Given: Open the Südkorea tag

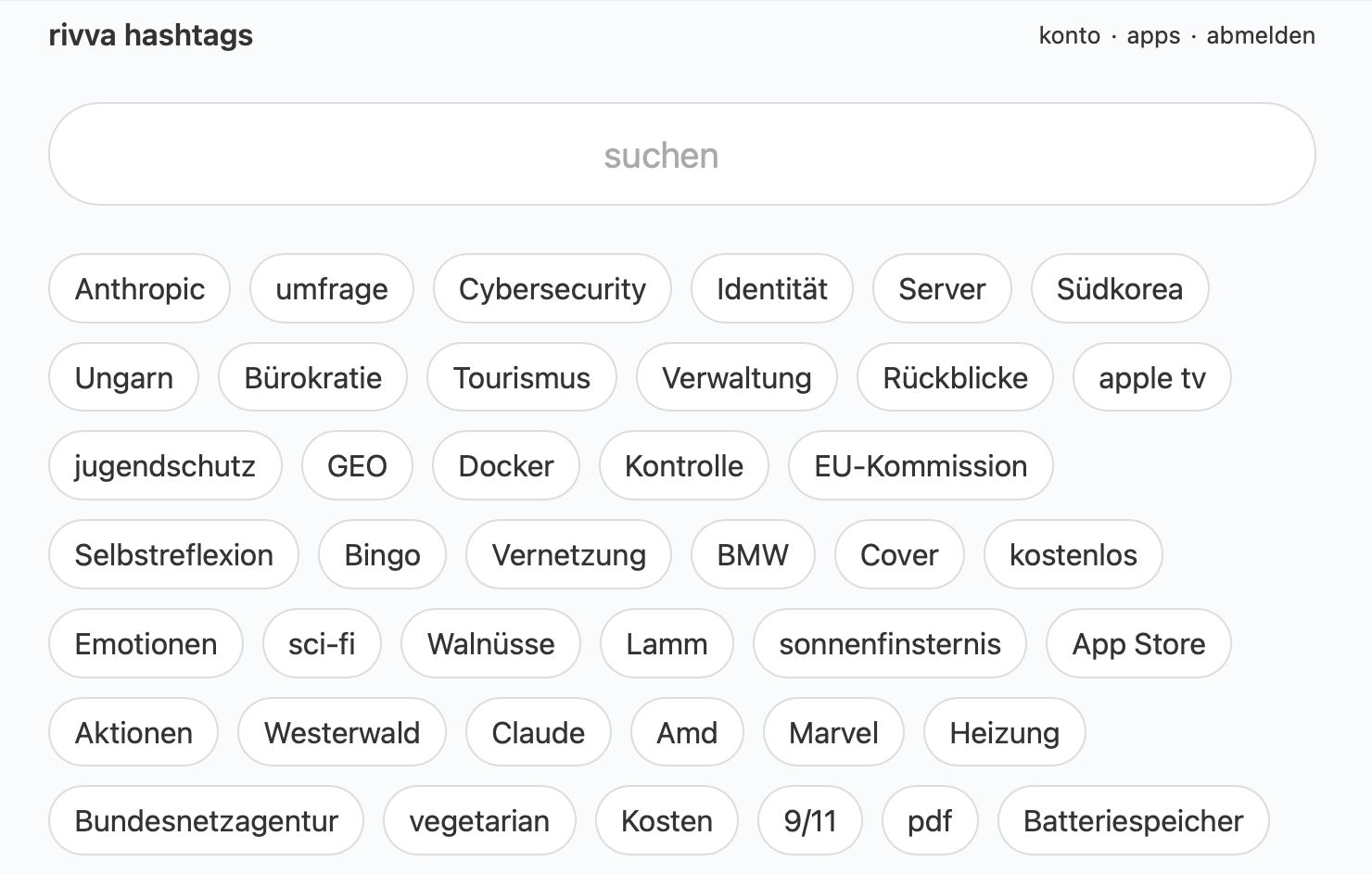Looking at the screenshot, I should point(1120,288).
